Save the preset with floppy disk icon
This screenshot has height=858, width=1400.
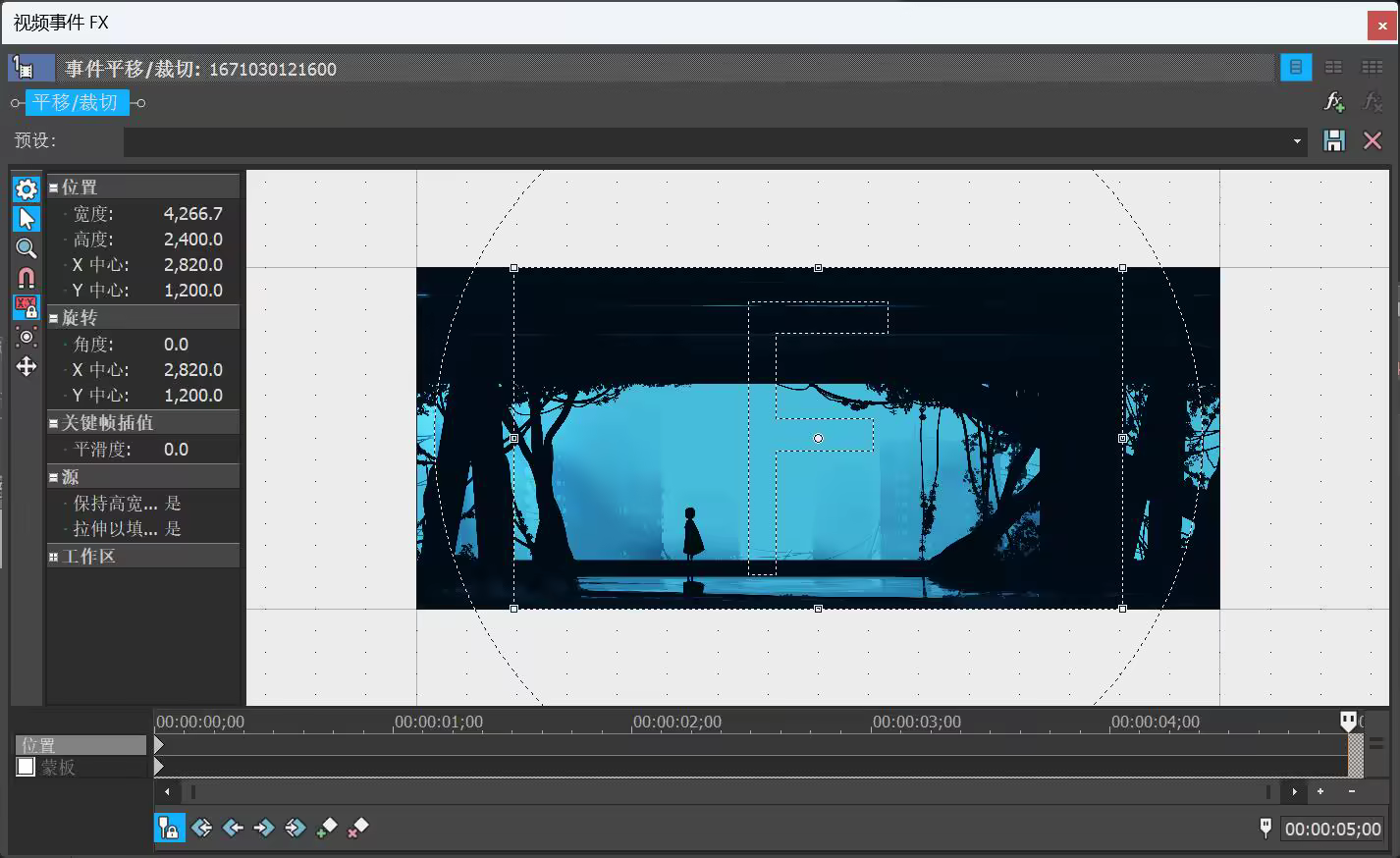coord(1333,140)
